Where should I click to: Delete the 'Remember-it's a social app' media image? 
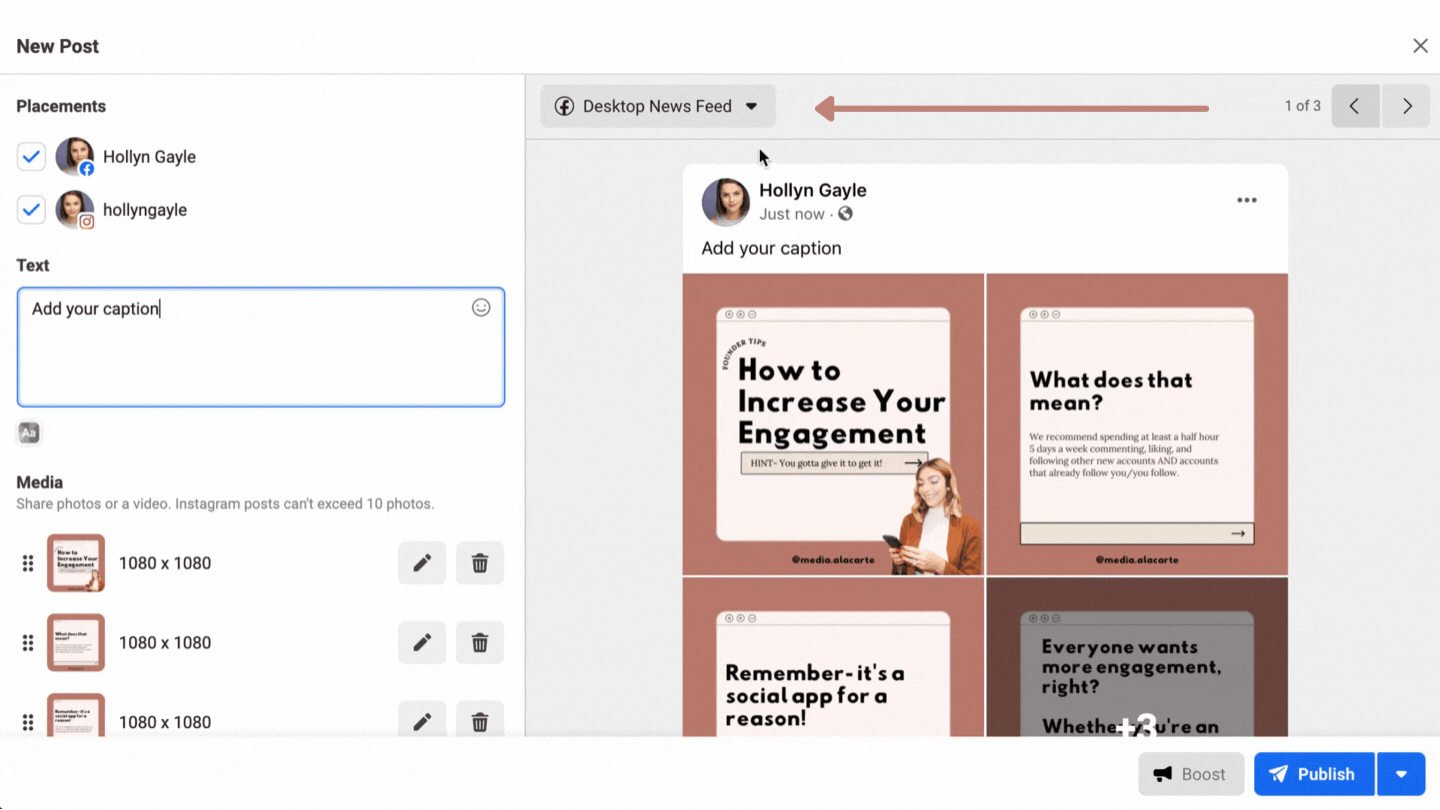(x=480, y=721)
